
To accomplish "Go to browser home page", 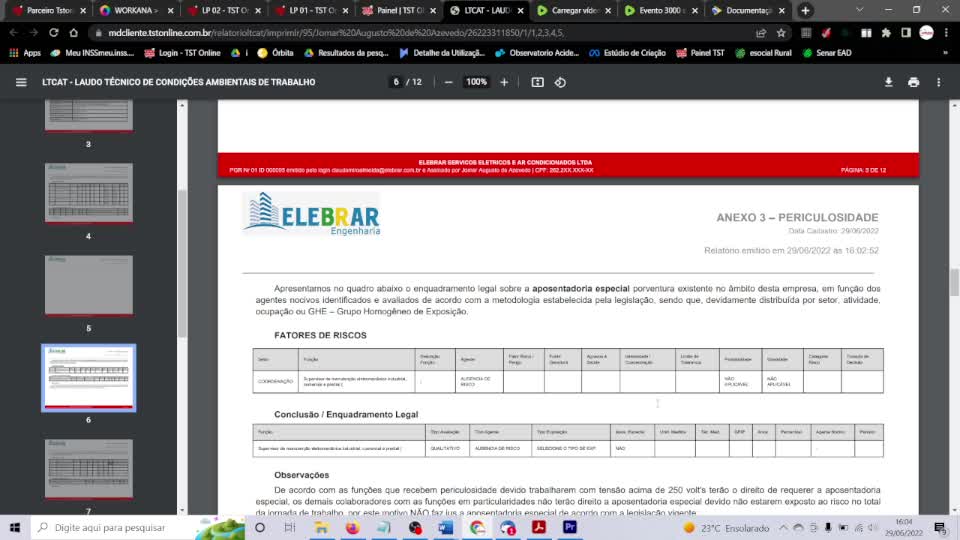I will 73,32.
